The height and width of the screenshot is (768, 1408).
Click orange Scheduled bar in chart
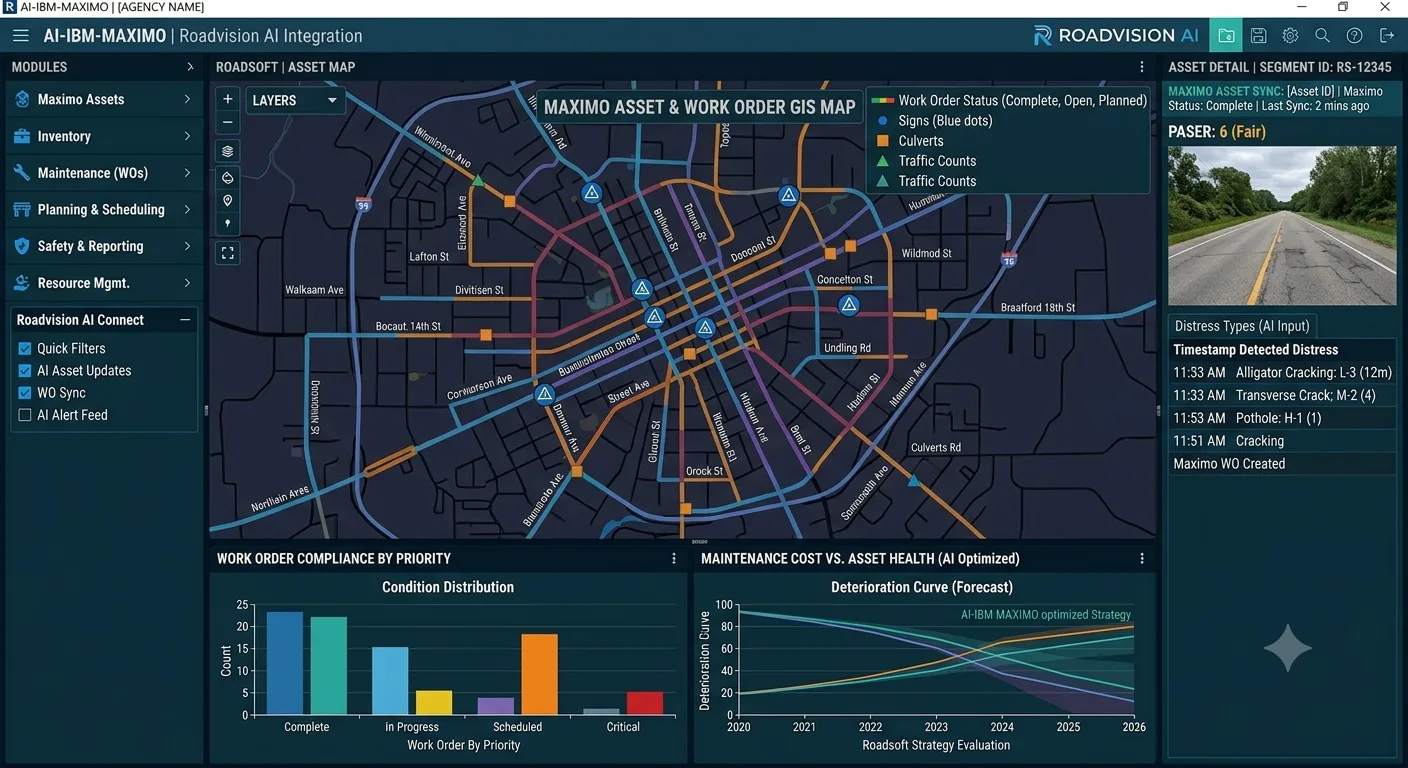click(x=539, y=674)
